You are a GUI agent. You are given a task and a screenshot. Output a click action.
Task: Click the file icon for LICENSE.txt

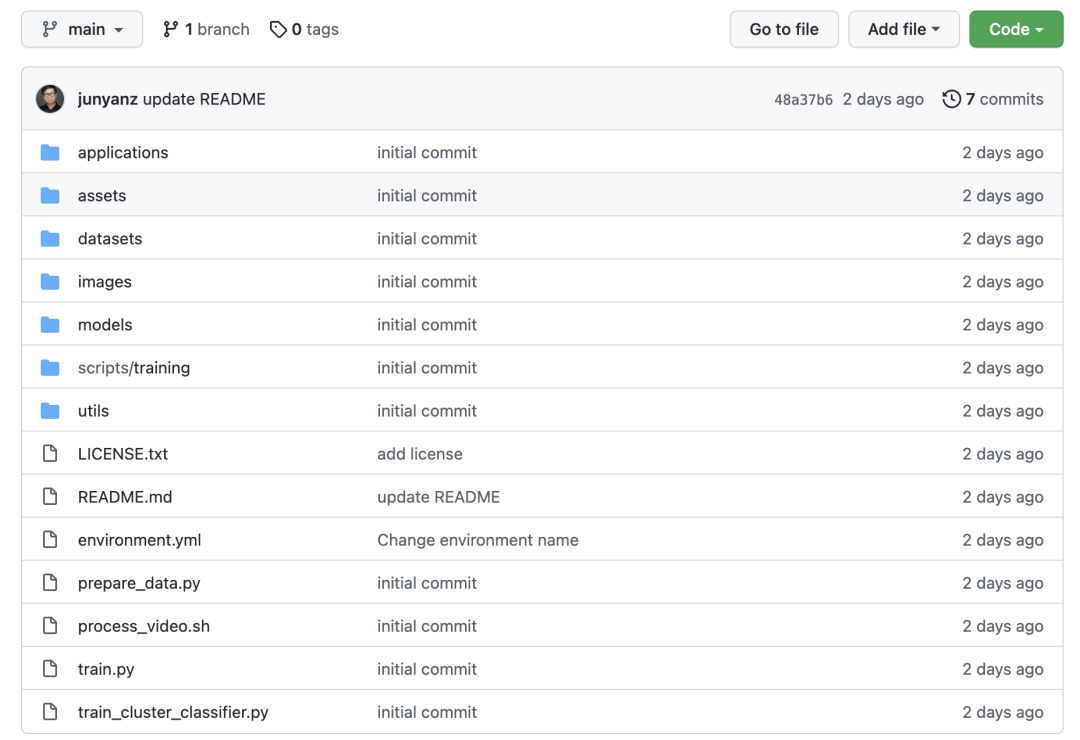click(50, 453)
